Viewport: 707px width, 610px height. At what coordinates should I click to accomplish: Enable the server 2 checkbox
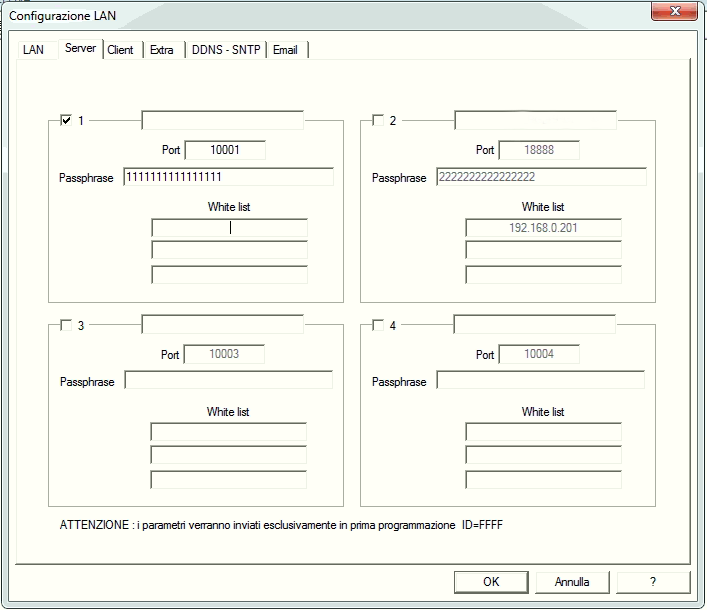tap(378, 121)
